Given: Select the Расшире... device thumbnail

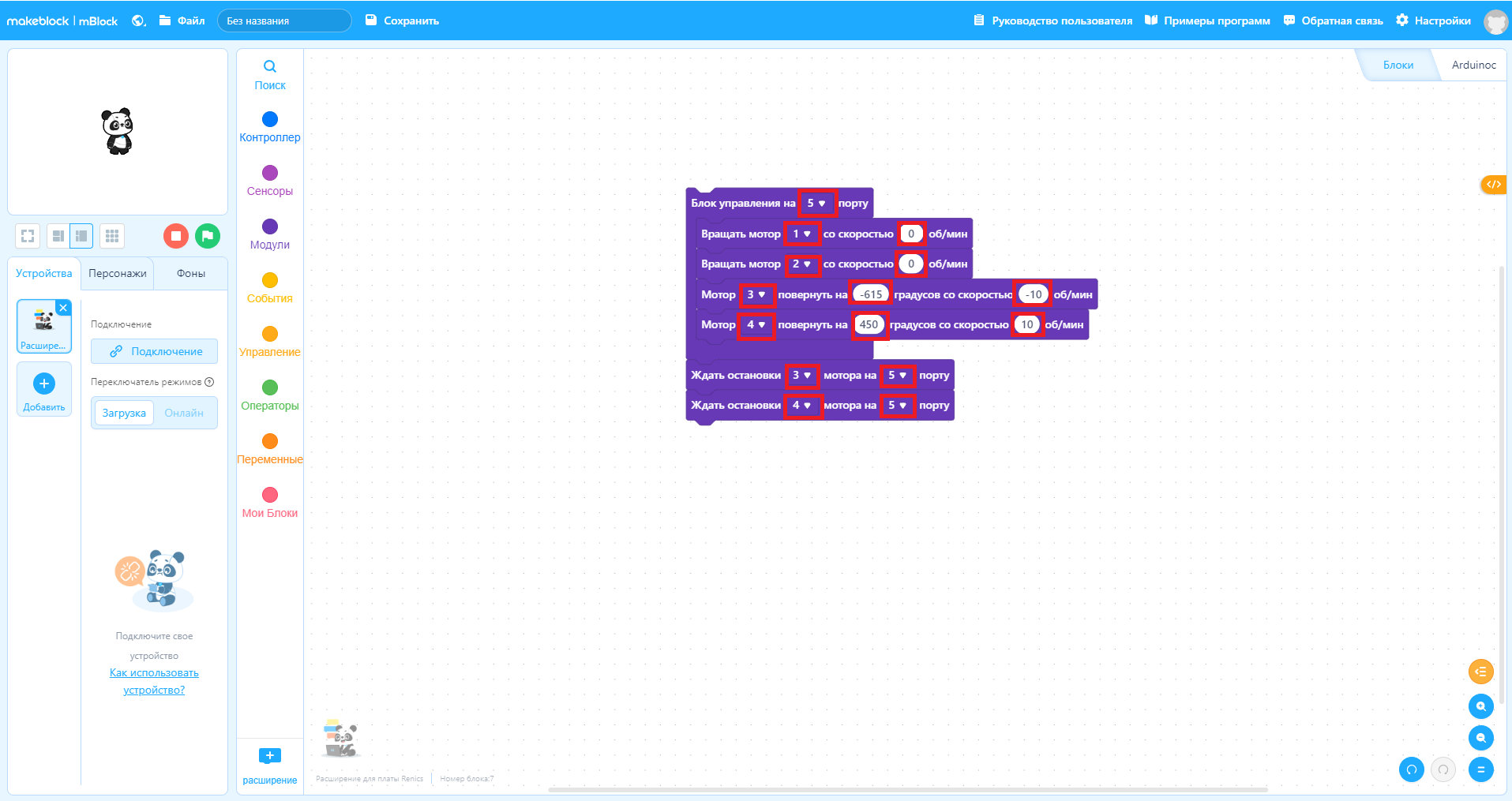Looking at the screenshot, I should (43, 328).
